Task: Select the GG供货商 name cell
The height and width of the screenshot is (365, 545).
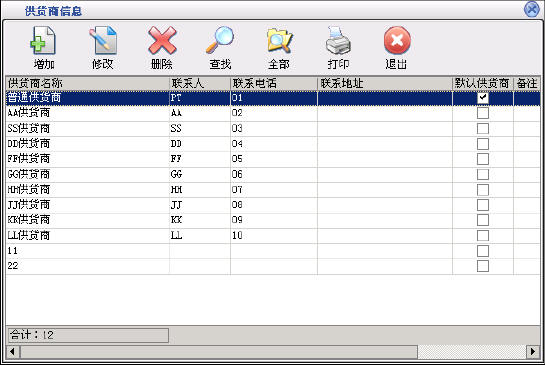Action: pyautogui.click(x=88, y=174)
